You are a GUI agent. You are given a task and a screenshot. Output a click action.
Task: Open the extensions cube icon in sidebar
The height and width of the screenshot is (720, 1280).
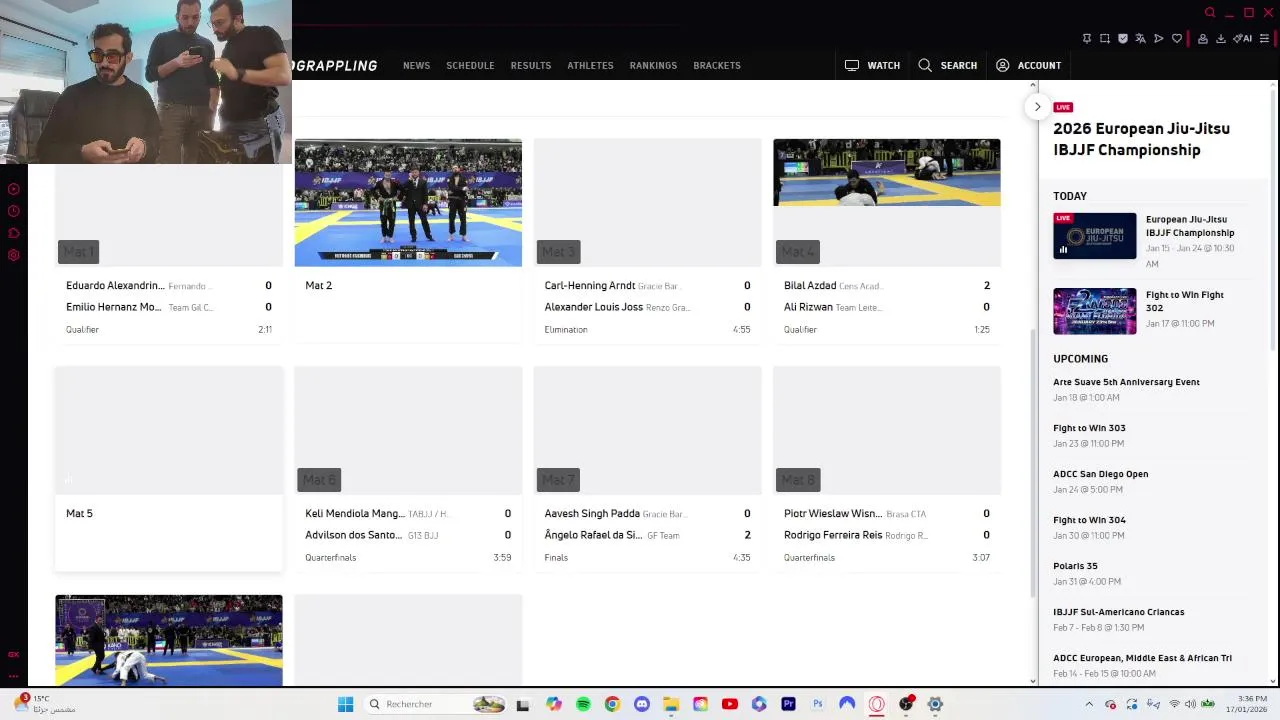[x=14, y=233]
